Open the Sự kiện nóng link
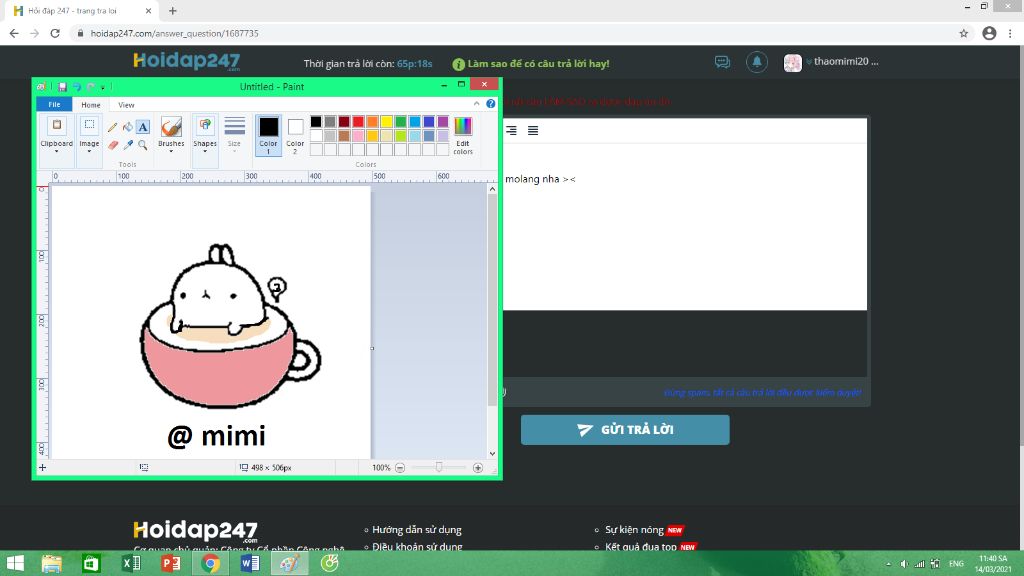 [634, 530]
